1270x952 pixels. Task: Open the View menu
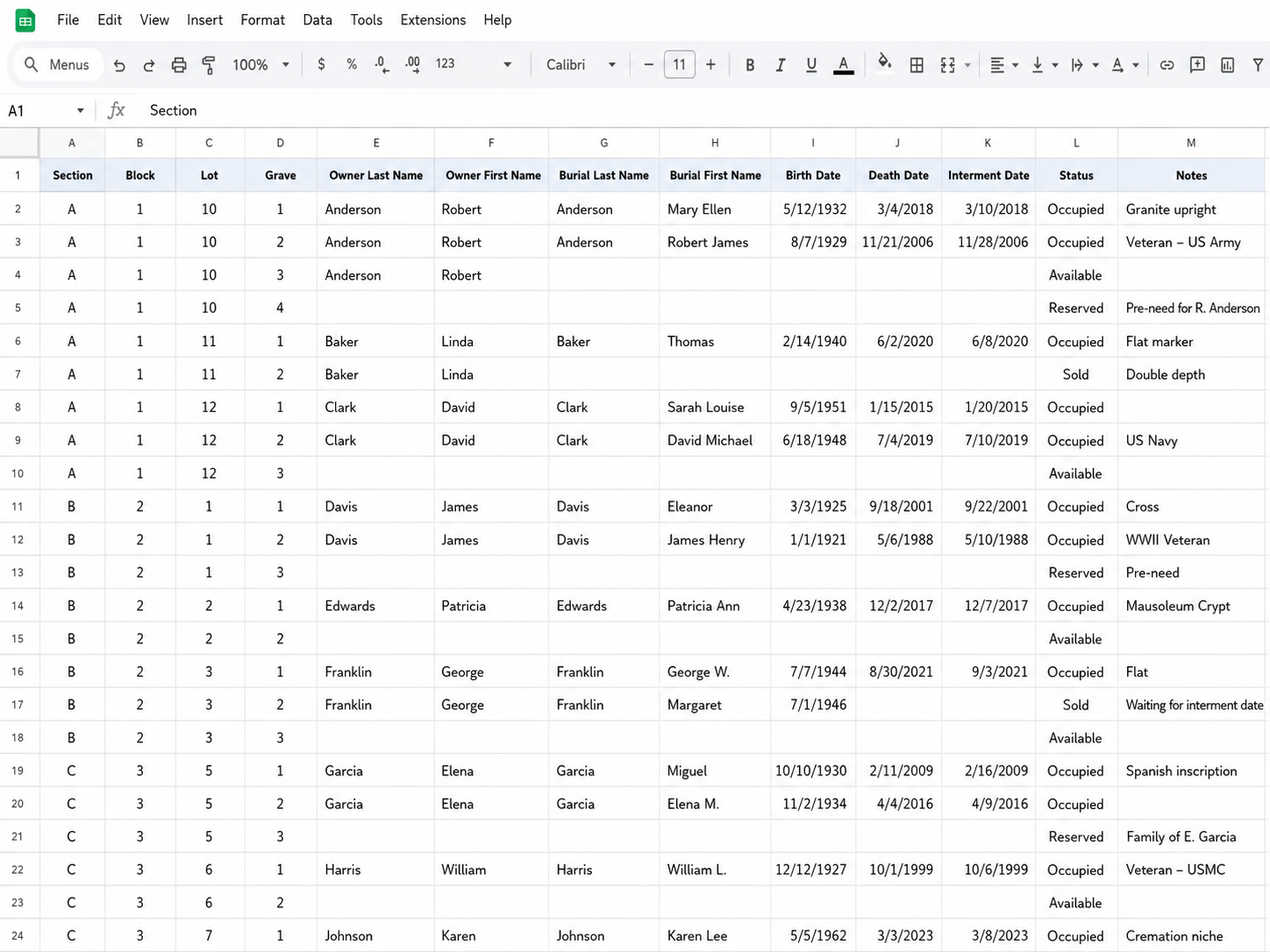[x=154, y=19]
